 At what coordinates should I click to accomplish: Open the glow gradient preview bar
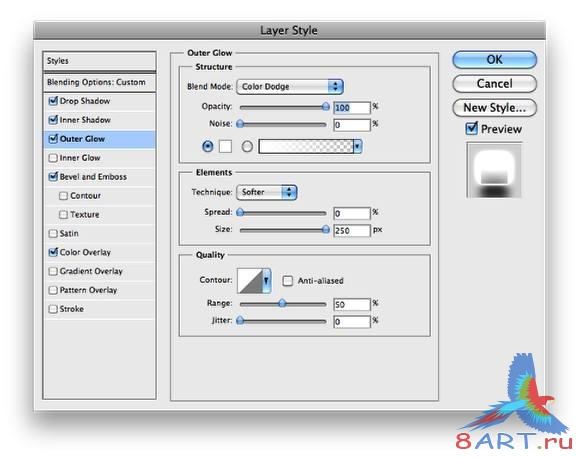(x=306, y=147)
